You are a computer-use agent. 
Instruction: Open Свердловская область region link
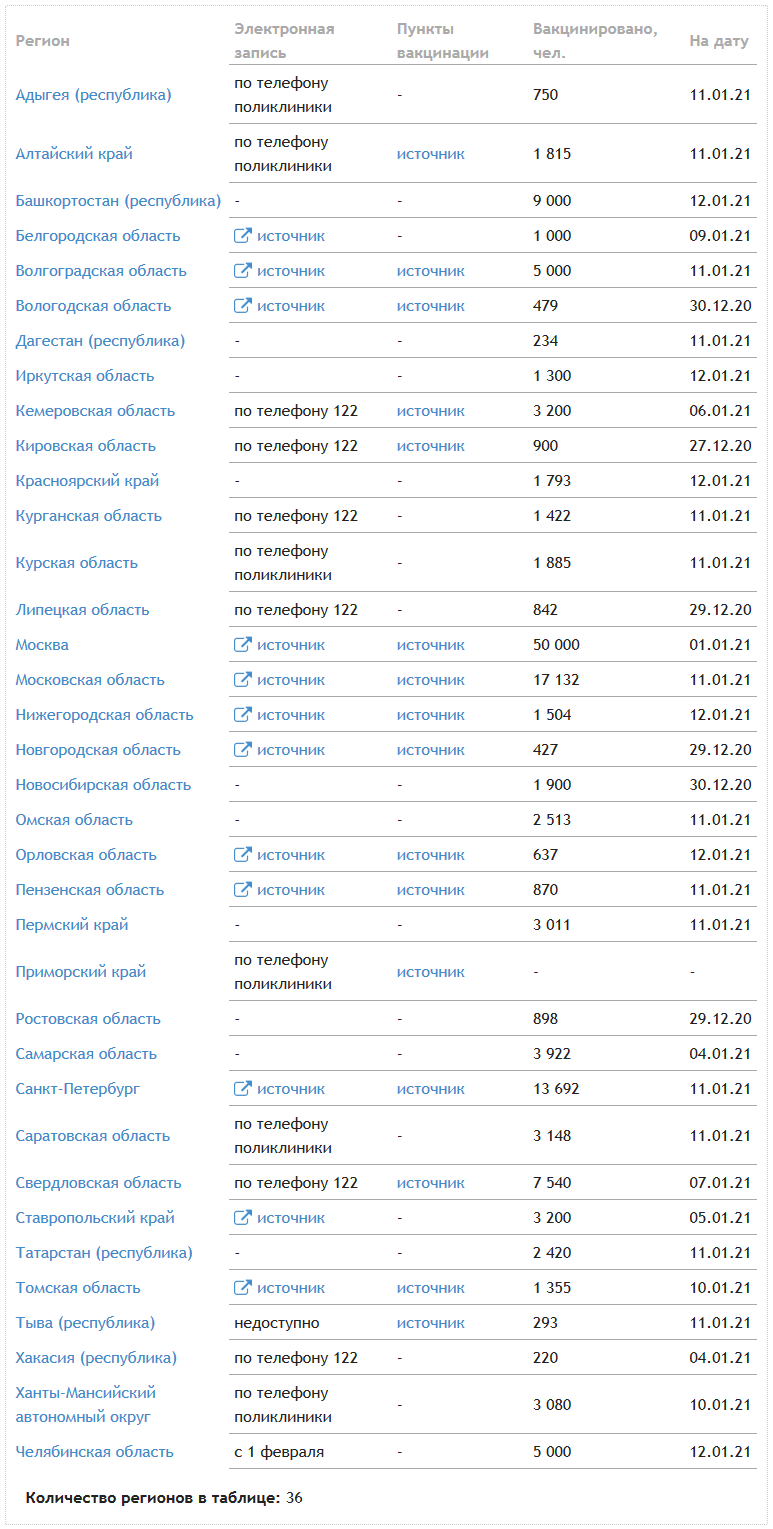[x=99, y=1183]
